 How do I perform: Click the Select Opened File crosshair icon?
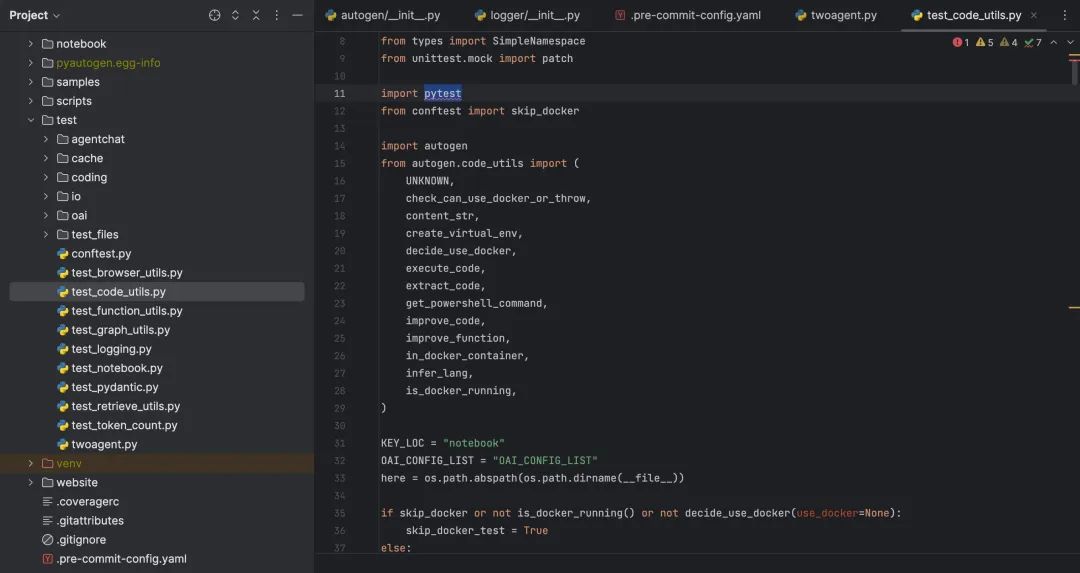[214, 15]
